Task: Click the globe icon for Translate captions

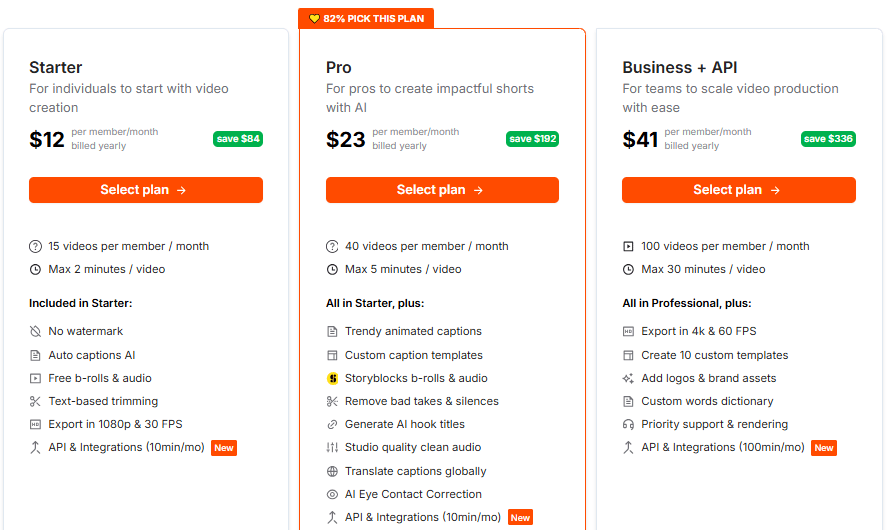Action: (x=332, y=471)
